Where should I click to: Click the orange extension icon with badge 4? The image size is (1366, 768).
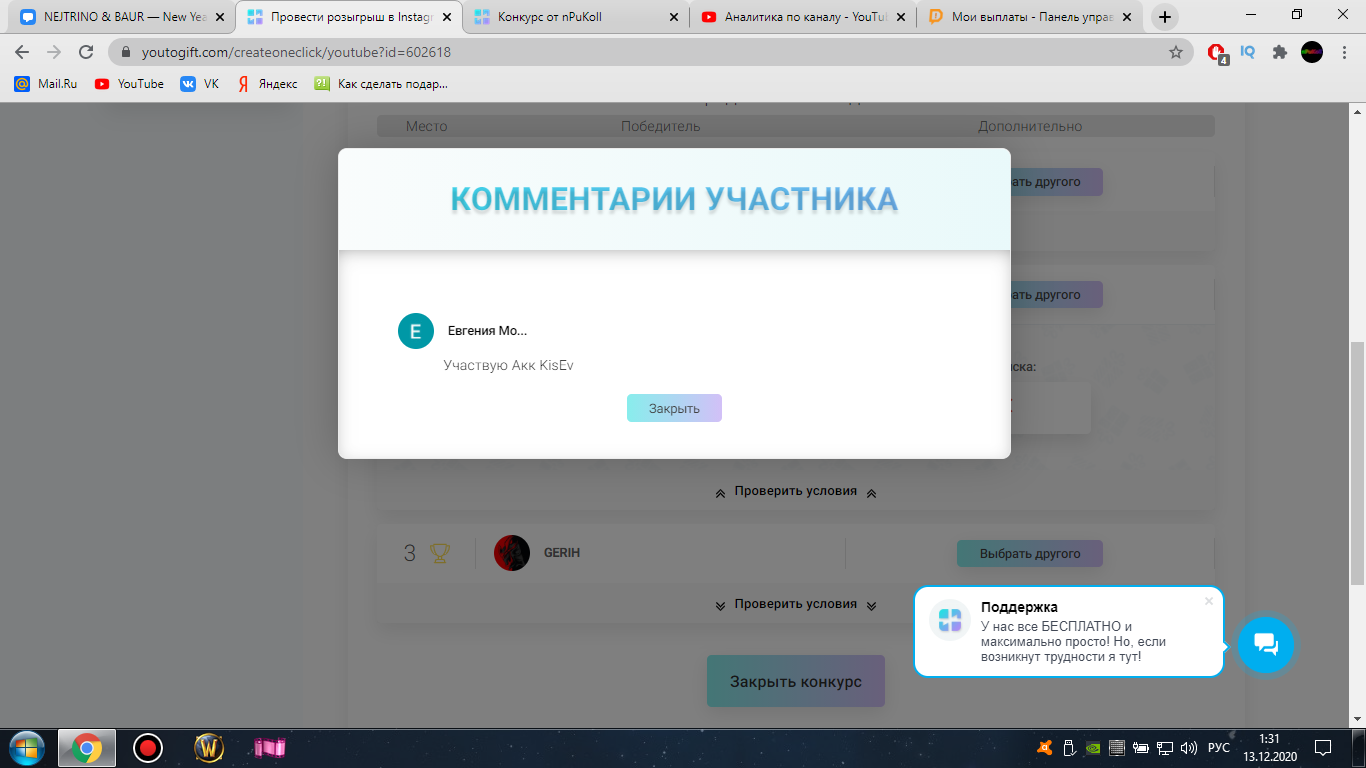coord(1216,52)
